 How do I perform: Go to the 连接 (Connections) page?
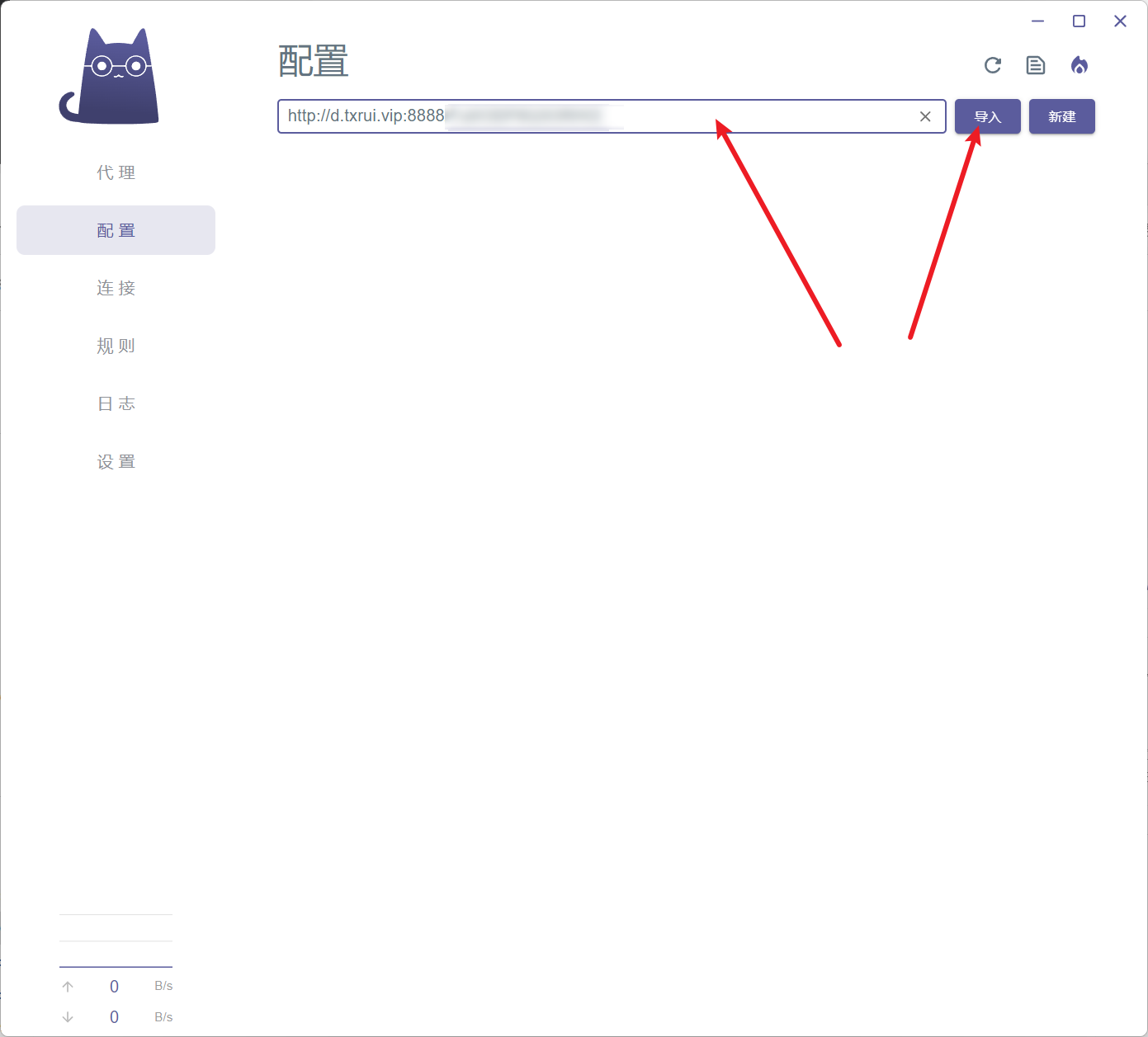(x=116, y=288)
